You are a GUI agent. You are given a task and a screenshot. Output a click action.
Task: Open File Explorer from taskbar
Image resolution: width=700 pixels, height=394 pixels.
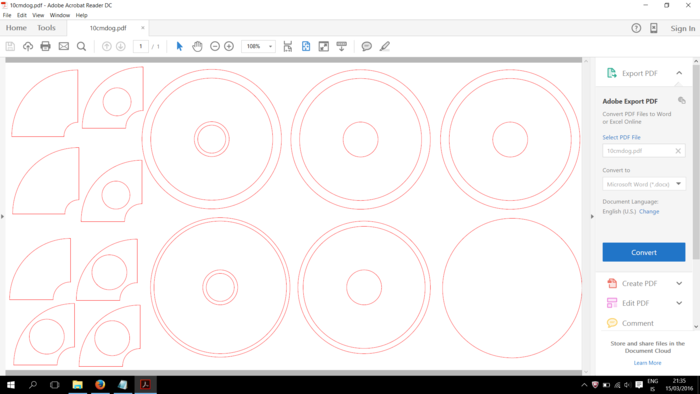[77, 385]
